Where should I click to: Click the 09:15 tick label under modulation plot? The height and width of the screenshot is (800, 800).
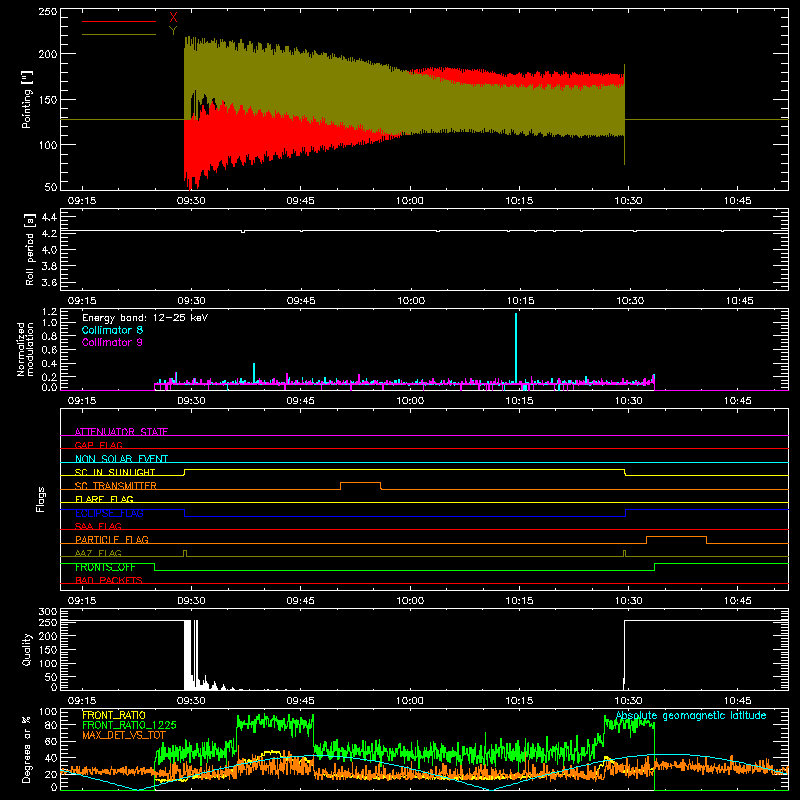(82, 401)
